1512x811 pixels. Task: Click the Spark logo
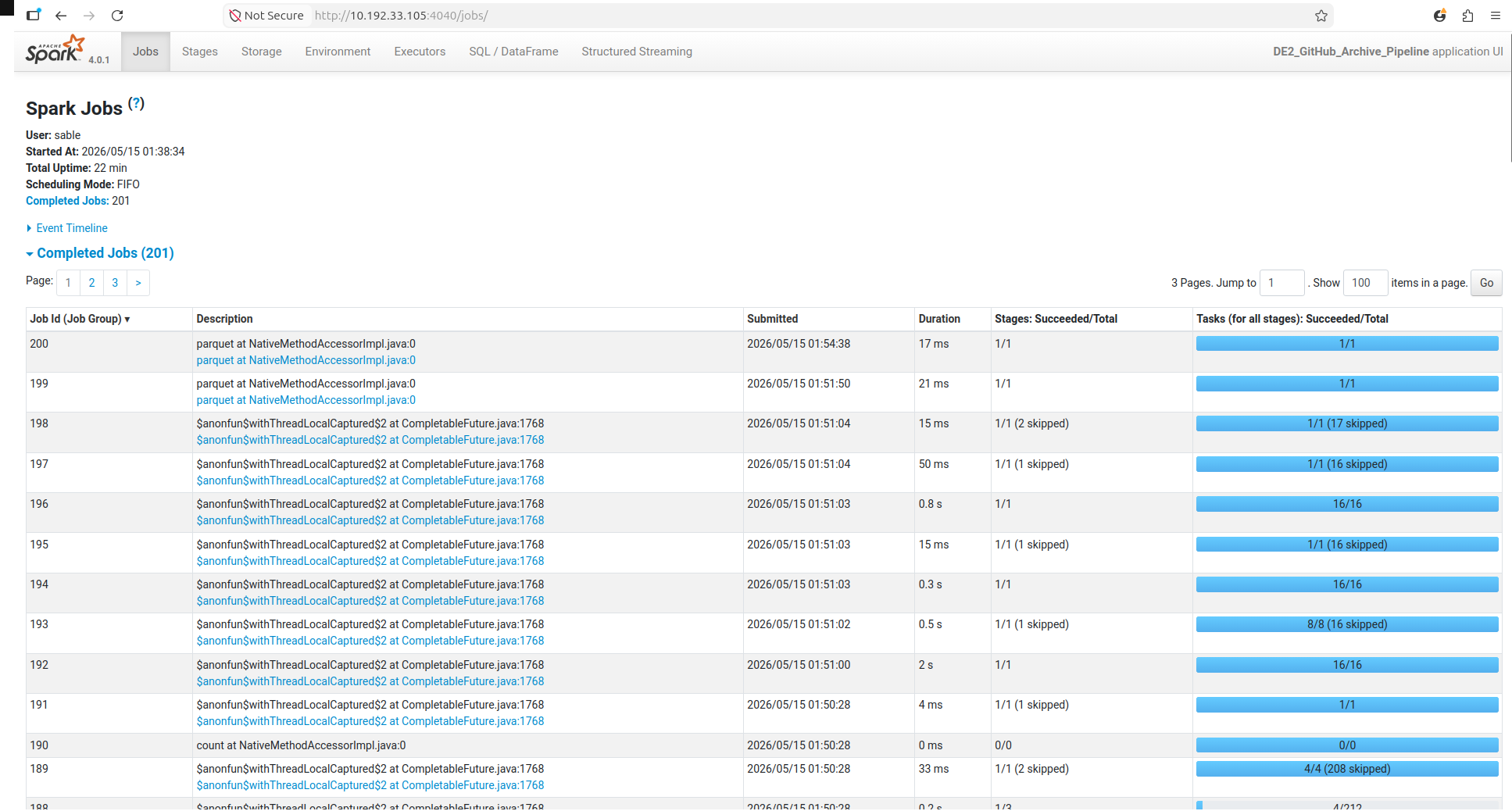click(x=55, y=49)
